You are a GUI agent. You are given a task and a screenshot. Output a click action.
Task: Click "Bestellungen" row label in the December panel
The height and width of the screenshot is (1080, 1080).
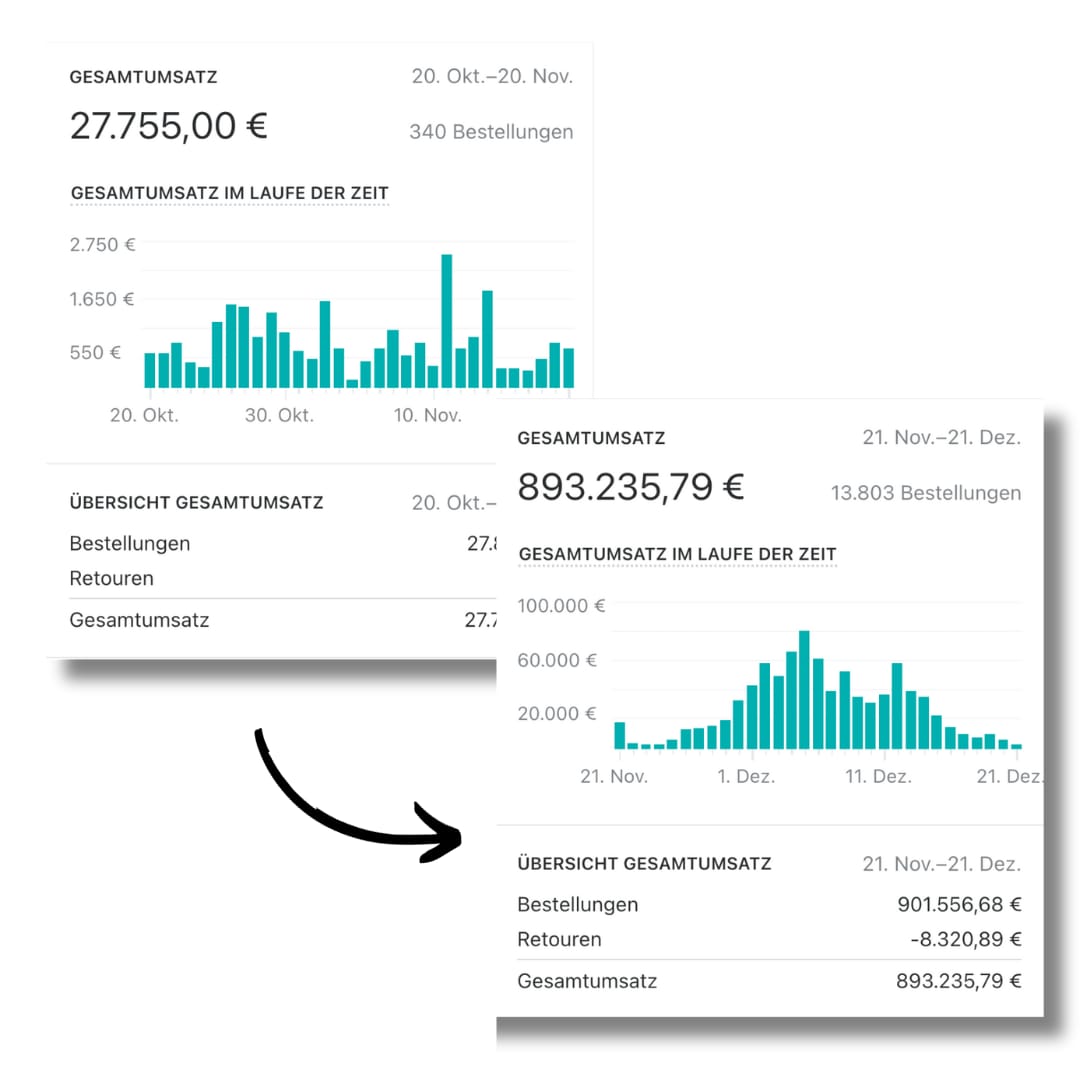point(577,904)
